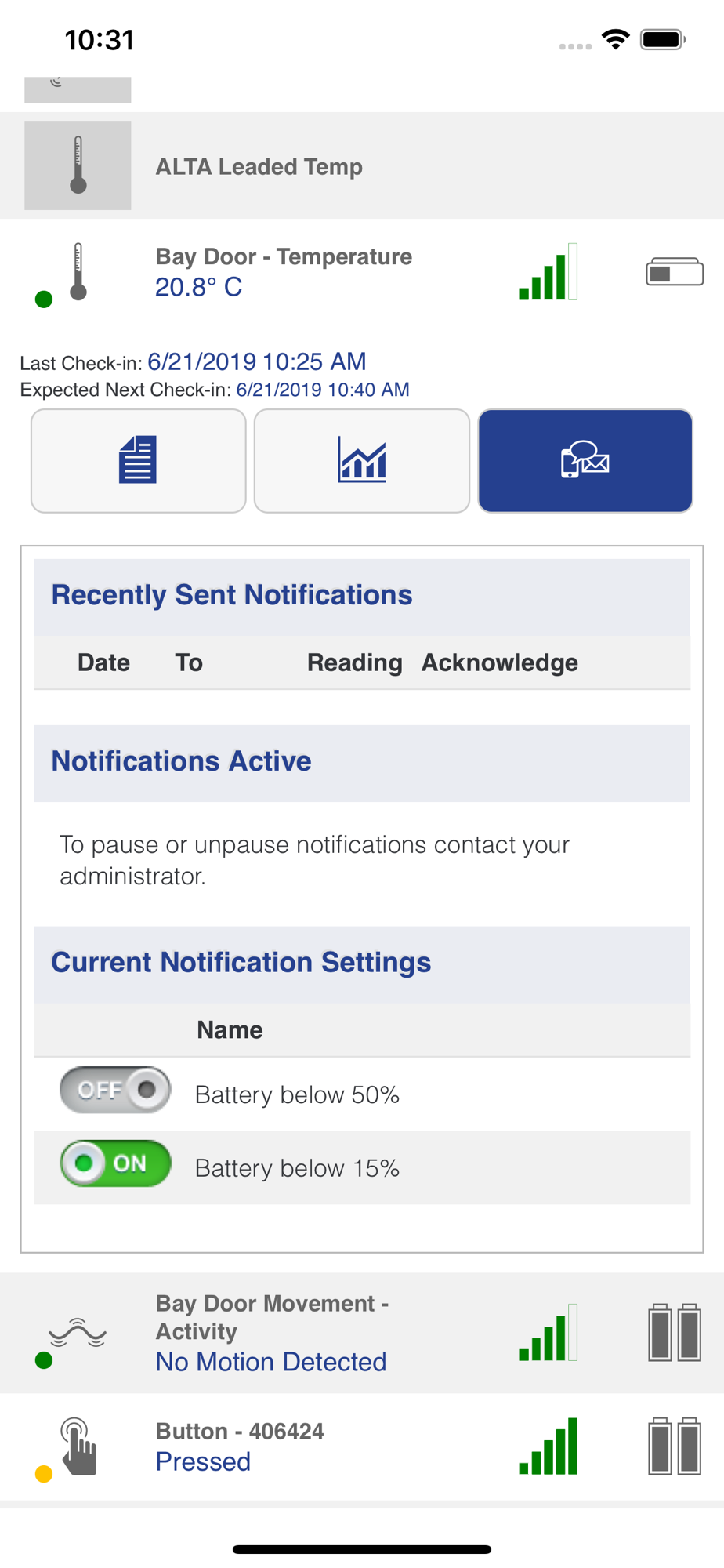
Task: Tap the Button 406424 battery icon
Action: (675, 1446)
